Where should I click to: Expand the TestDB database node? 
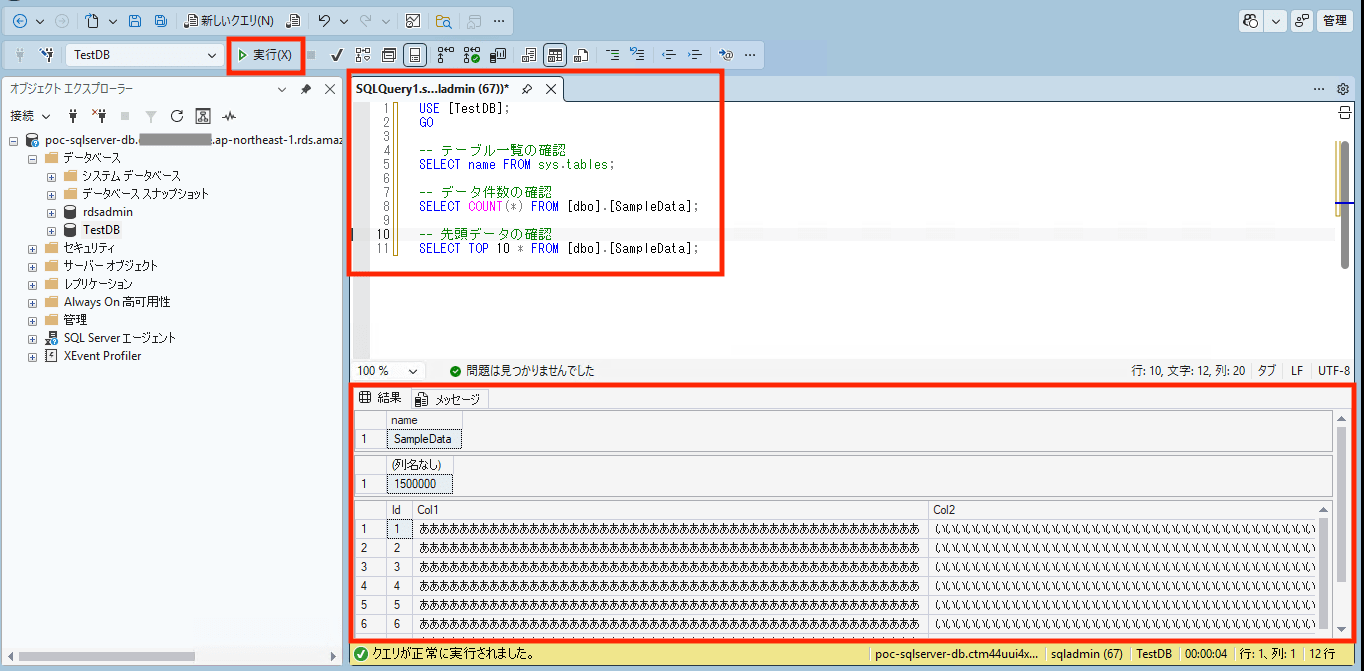click(51, 230)
